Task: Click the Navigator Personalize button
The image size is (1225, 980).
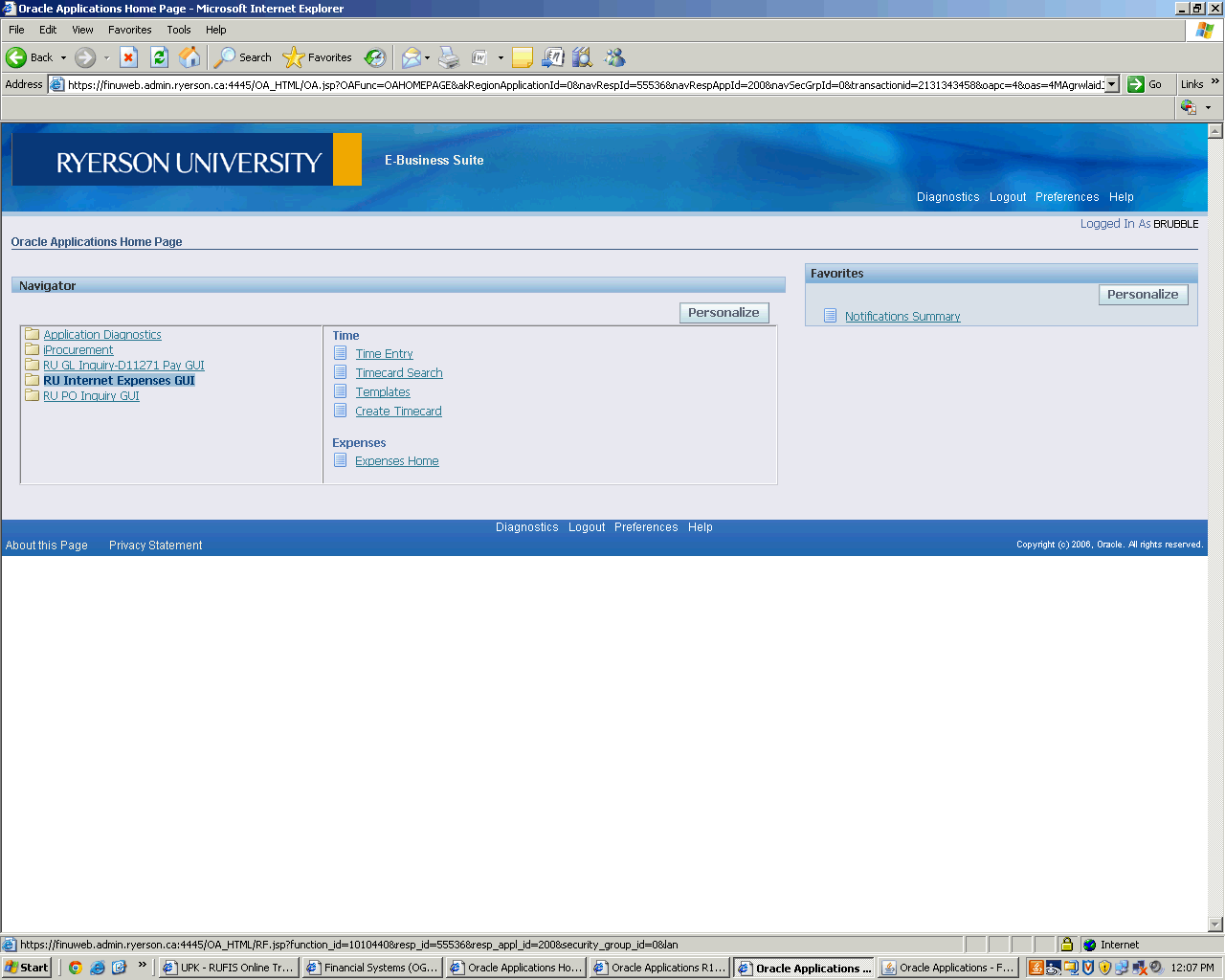Action: click(724, 313)
